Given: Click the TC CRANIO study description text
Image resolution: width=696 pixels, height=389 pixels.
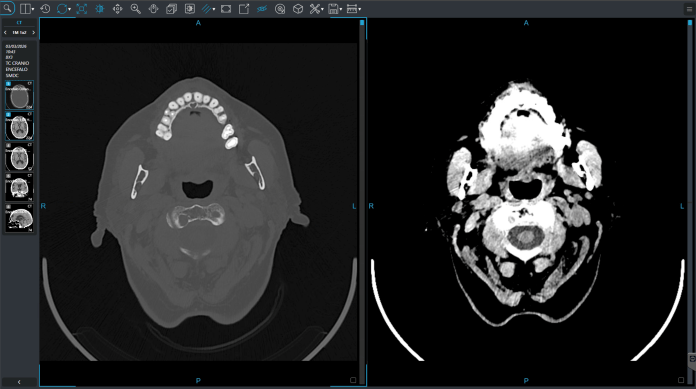Looking at the screenshot, I should [17, 64].
